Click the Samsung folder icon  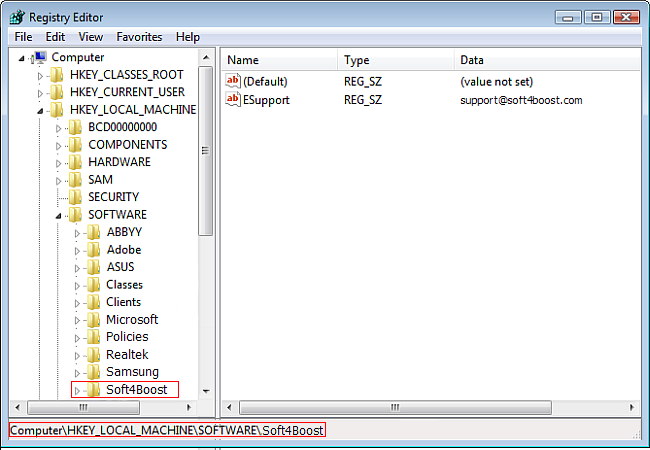pyautogui.click(x=94, y=372)
